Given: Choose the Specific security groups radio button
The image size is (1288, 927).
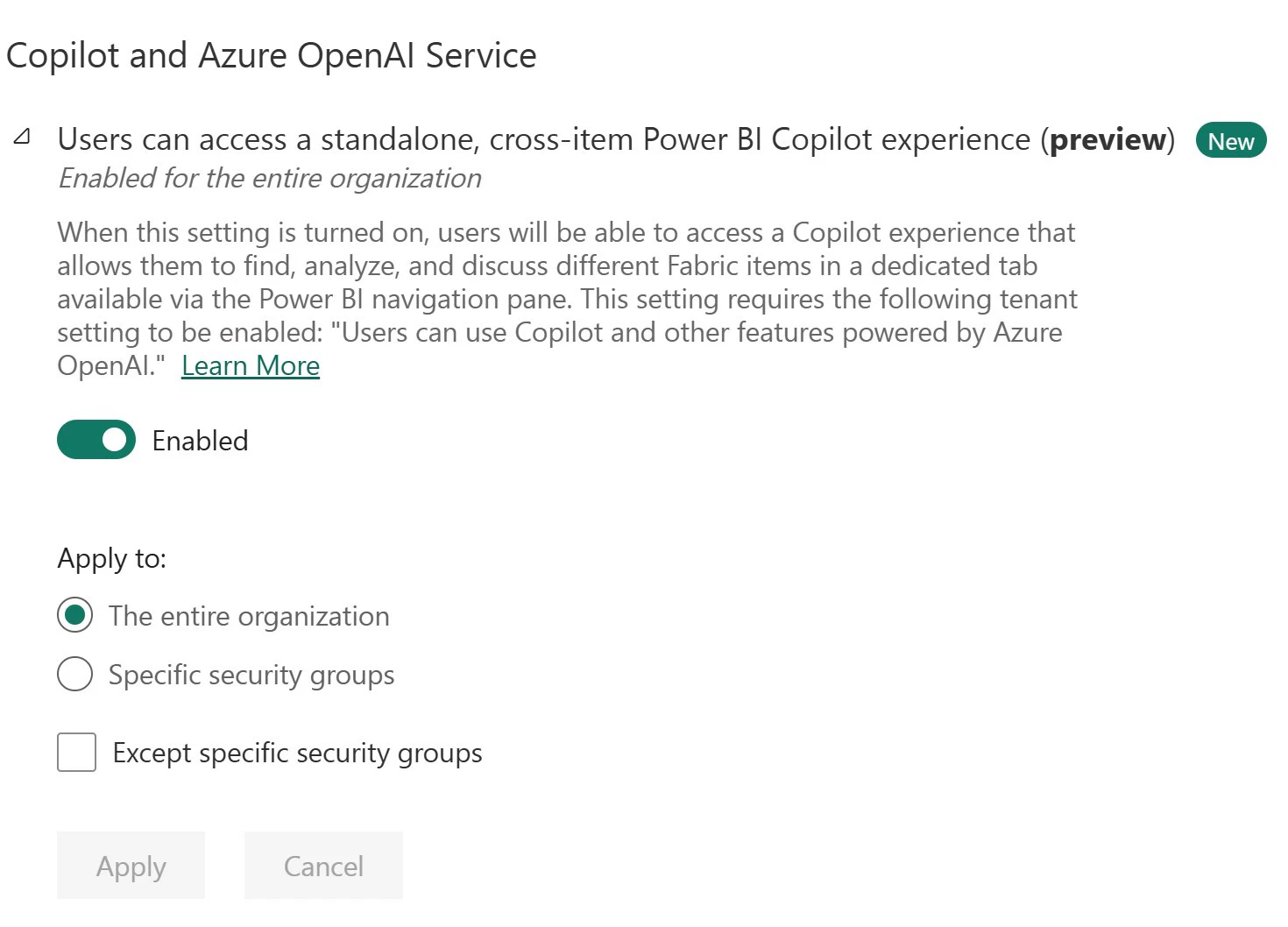Looking at the screenshot, I should 75,675.
